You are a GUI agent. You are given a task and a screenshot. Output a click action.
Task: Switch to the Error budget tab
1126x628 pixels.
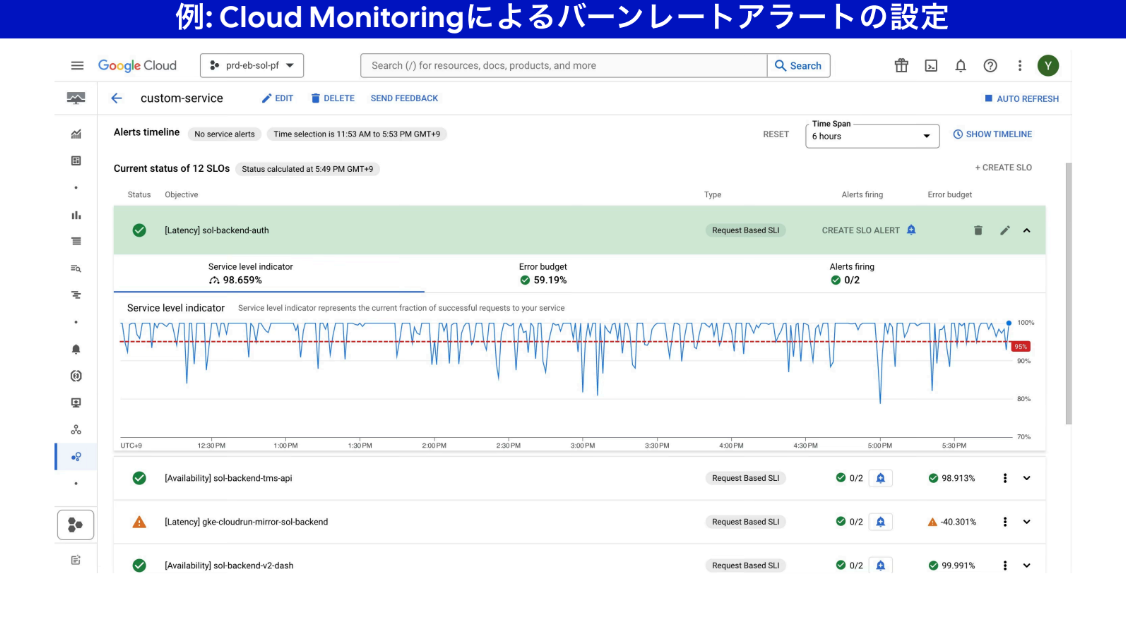[x=543, y=274]
